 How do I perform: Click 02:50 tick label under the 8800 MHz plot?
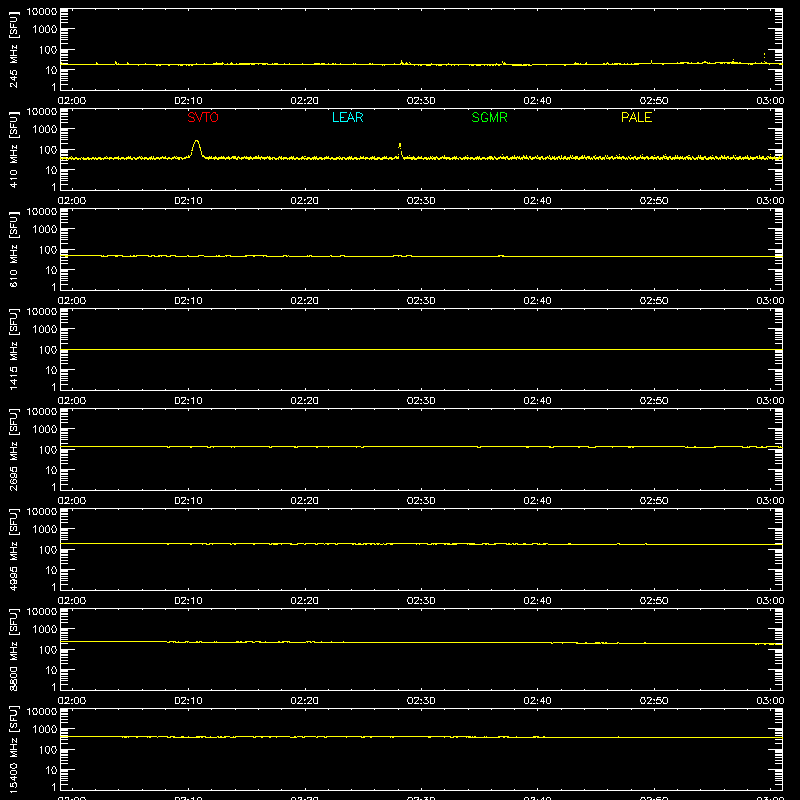point(654,701)
